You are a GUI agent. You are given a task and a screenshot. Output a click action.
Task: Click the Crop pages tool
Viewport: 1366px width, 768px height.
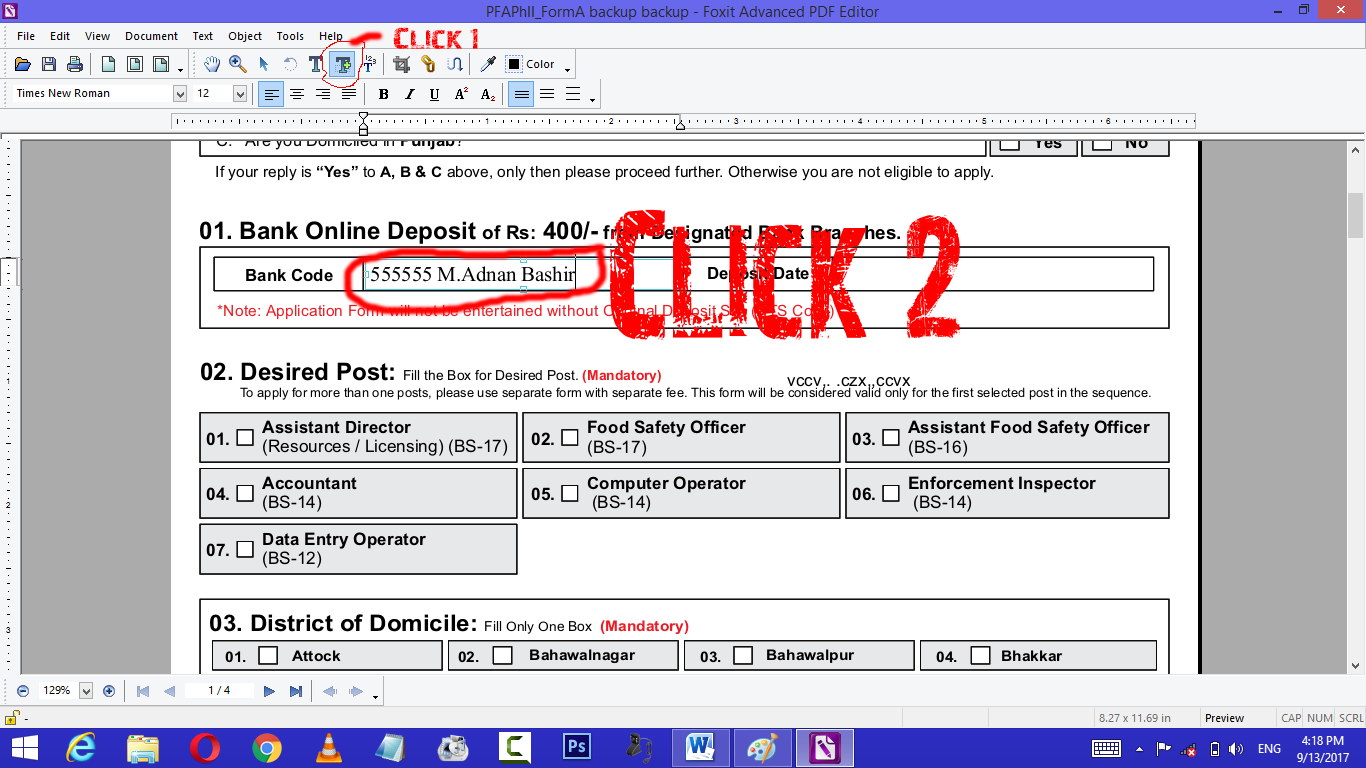point(400,64)
